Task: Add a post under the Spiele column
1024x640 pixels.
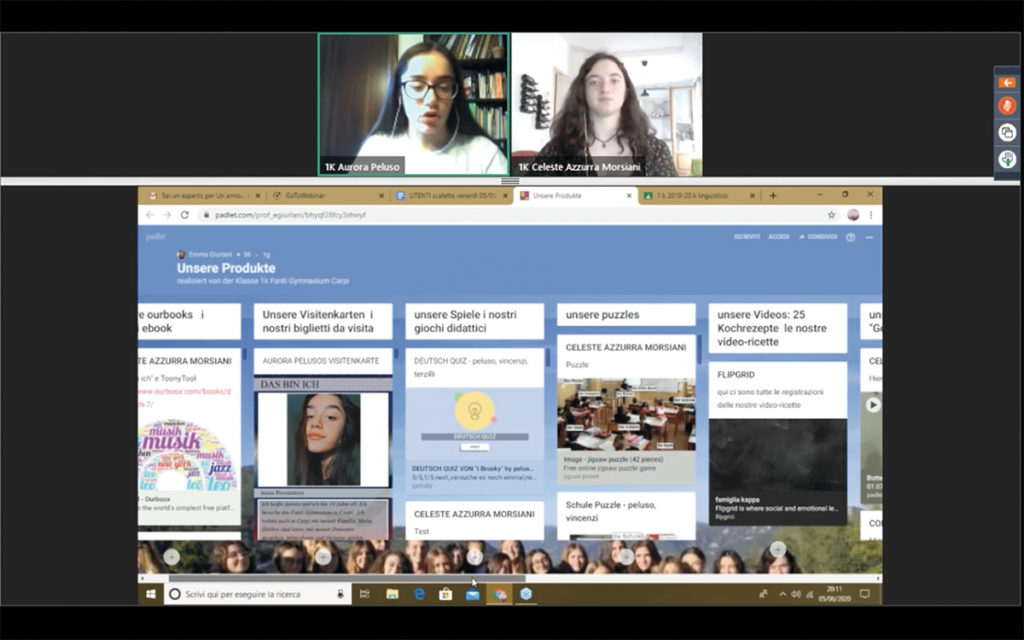Action: pyautogui.click(x=475, y=556)
